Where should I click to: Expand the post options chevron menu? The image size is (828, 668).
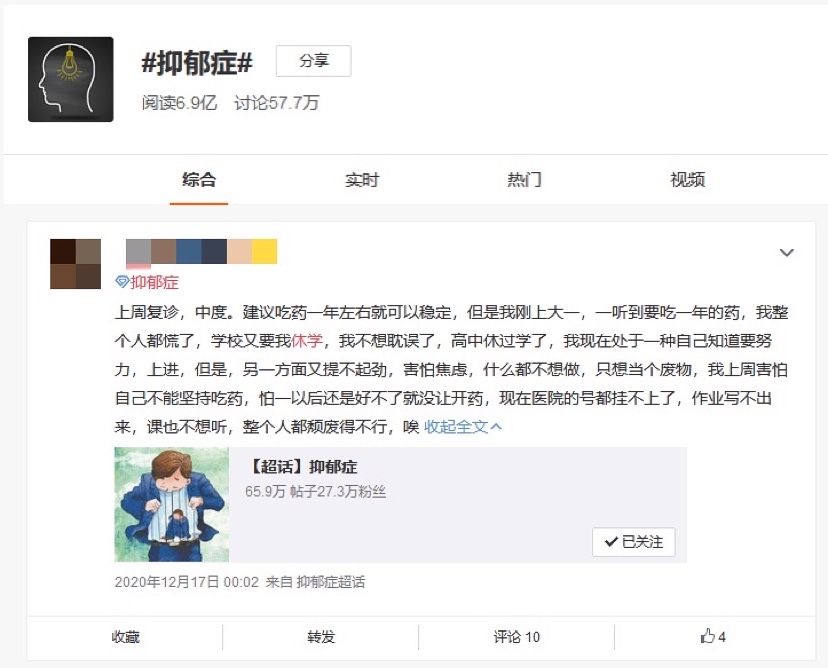(787, 252)
